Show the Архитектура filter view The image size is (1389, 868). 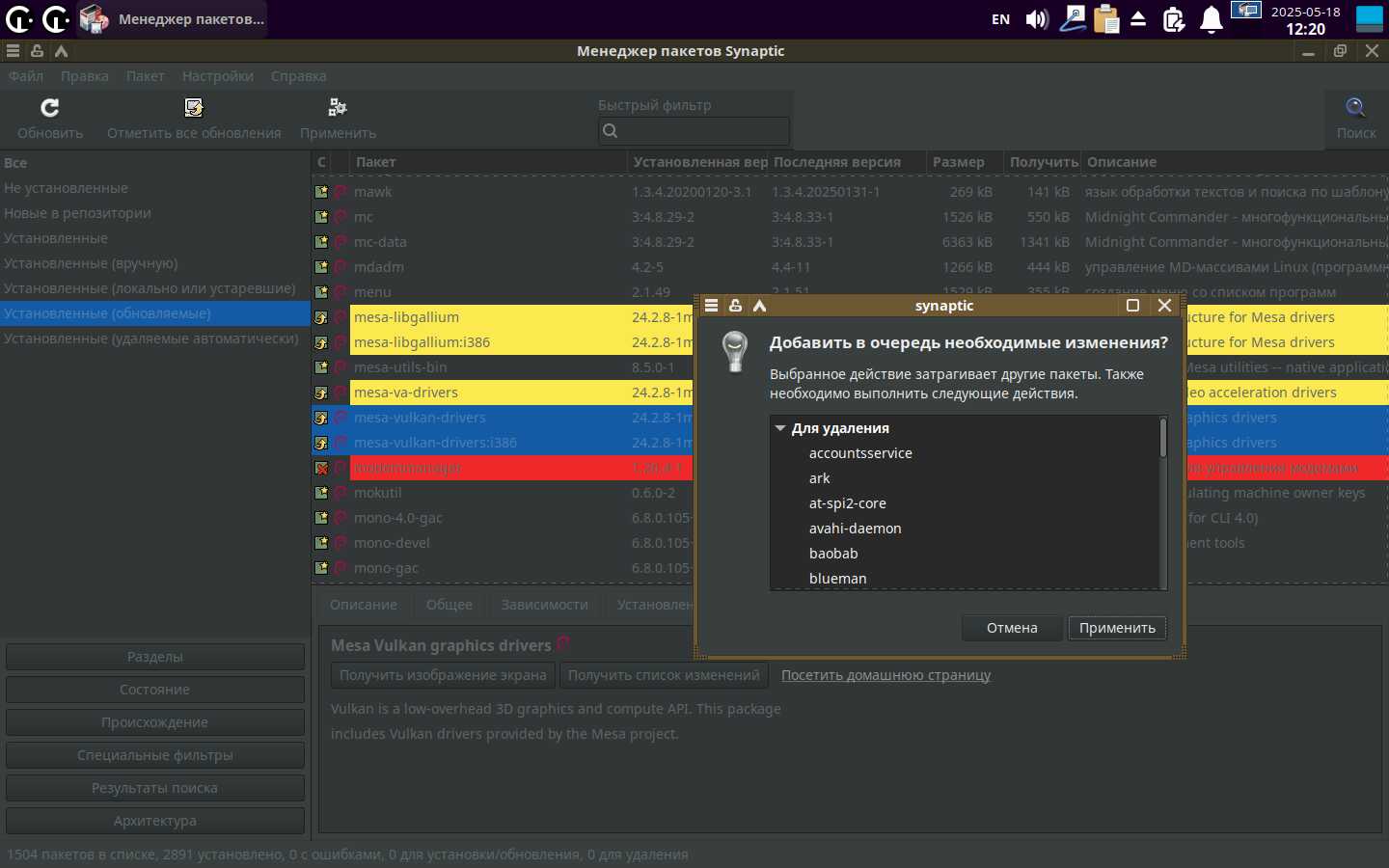pos(155,821)
